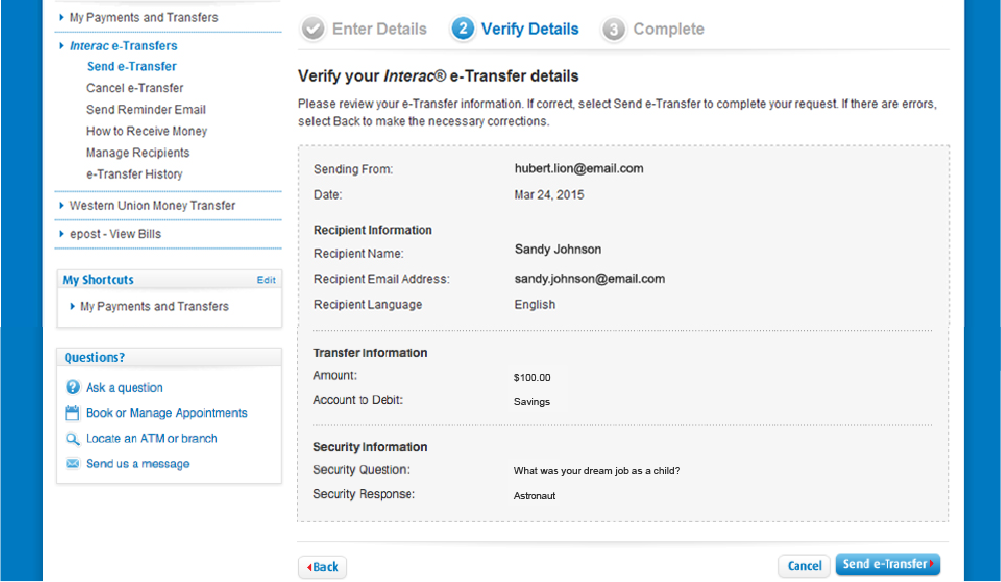
Task: Click the step 2 Verify Details circle
Action: (462, 29)
